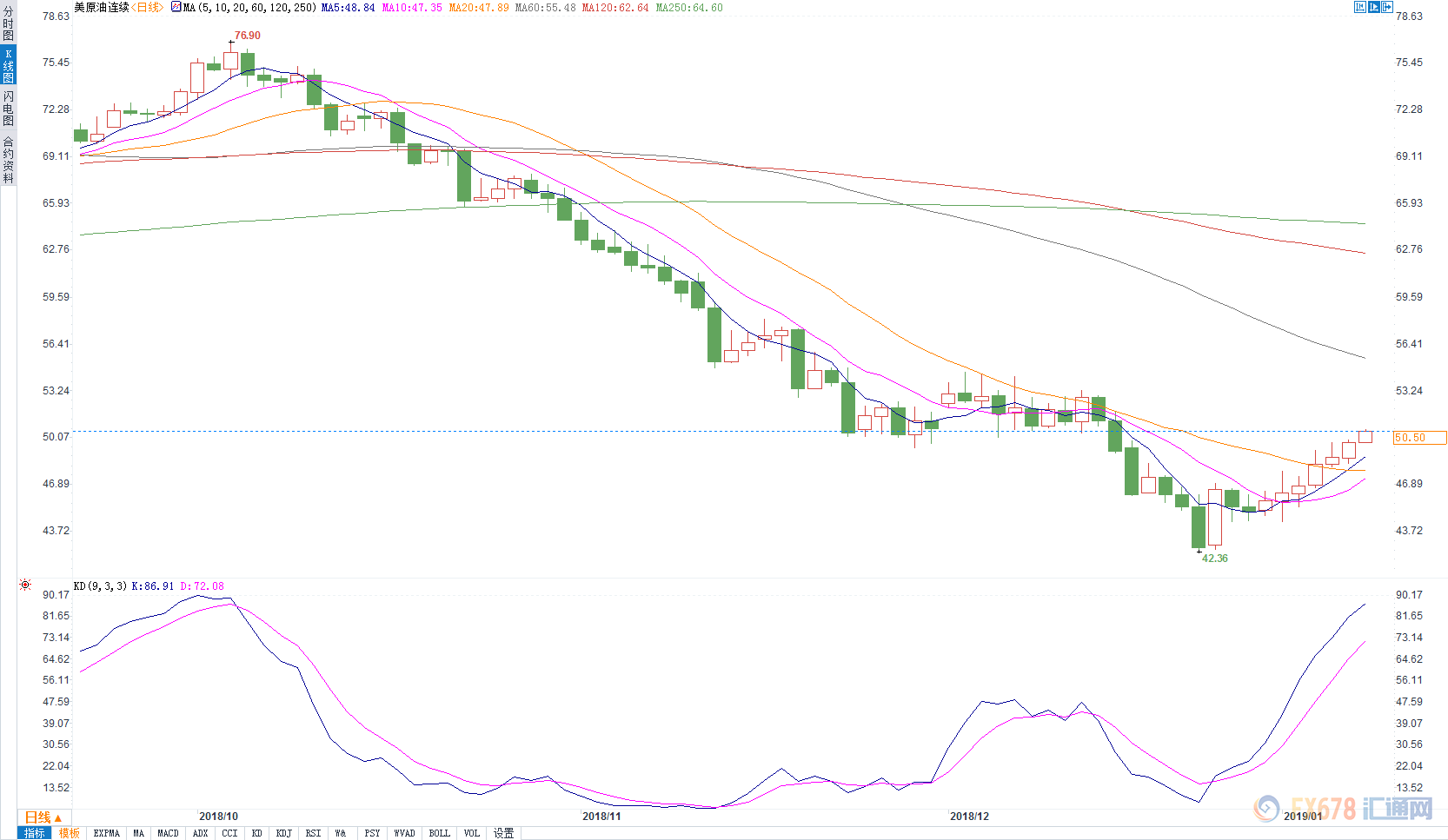Click the 50.50 current price tag

pos(1420,438)
